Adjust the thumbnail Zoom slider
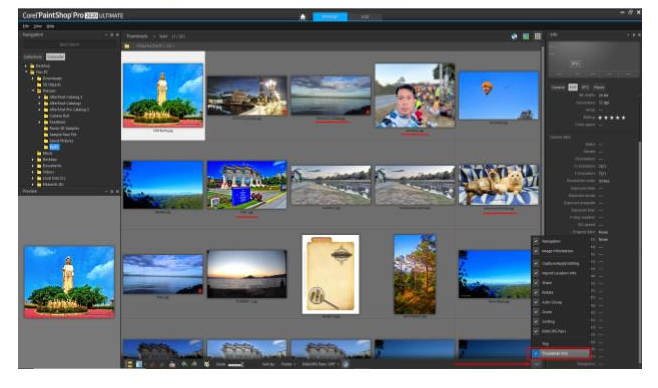 point(235,365)
